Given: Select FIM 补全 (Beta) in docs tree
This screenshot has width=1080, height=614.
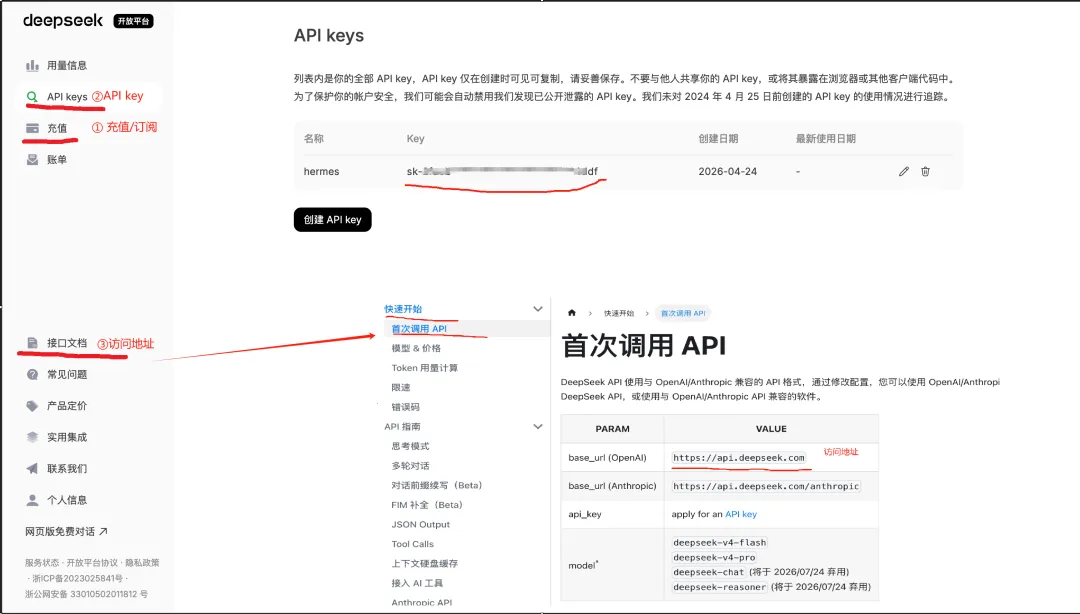Looking at the screenshot, I should click(x=427, y=504).
